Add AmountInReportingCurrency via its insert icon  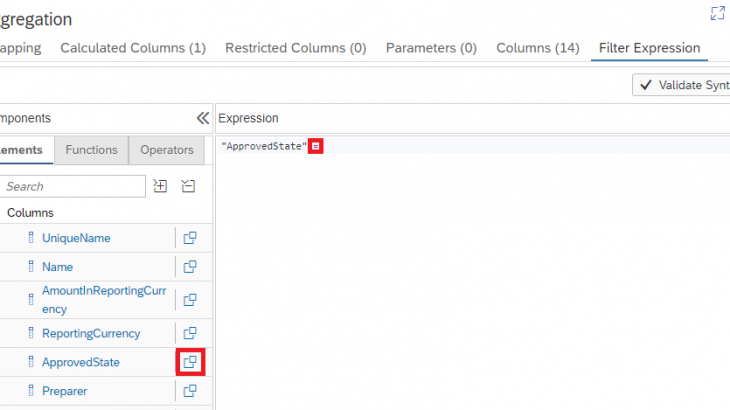click(189, 299)
